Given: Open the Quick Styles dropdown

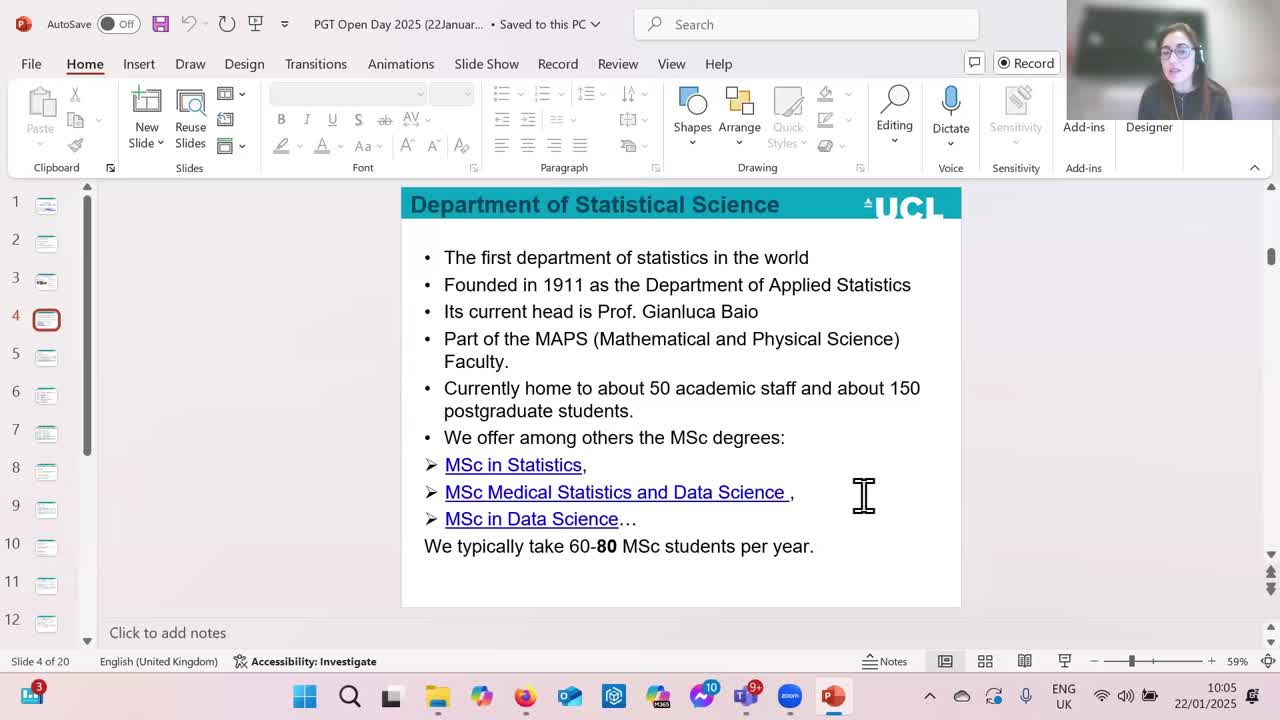Looking at the screenshot, I should pos(788,113).
